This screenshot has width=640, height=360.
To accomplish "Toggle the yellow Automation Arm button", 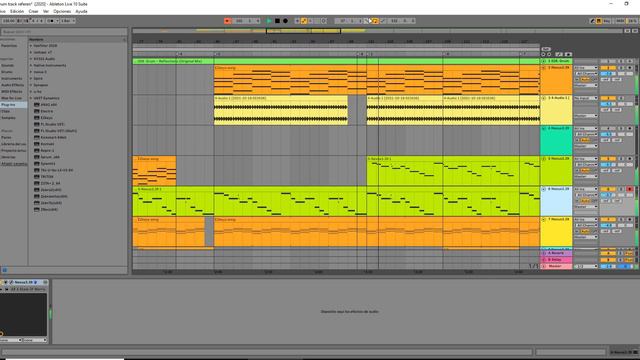I will click(x=304, y=20).
